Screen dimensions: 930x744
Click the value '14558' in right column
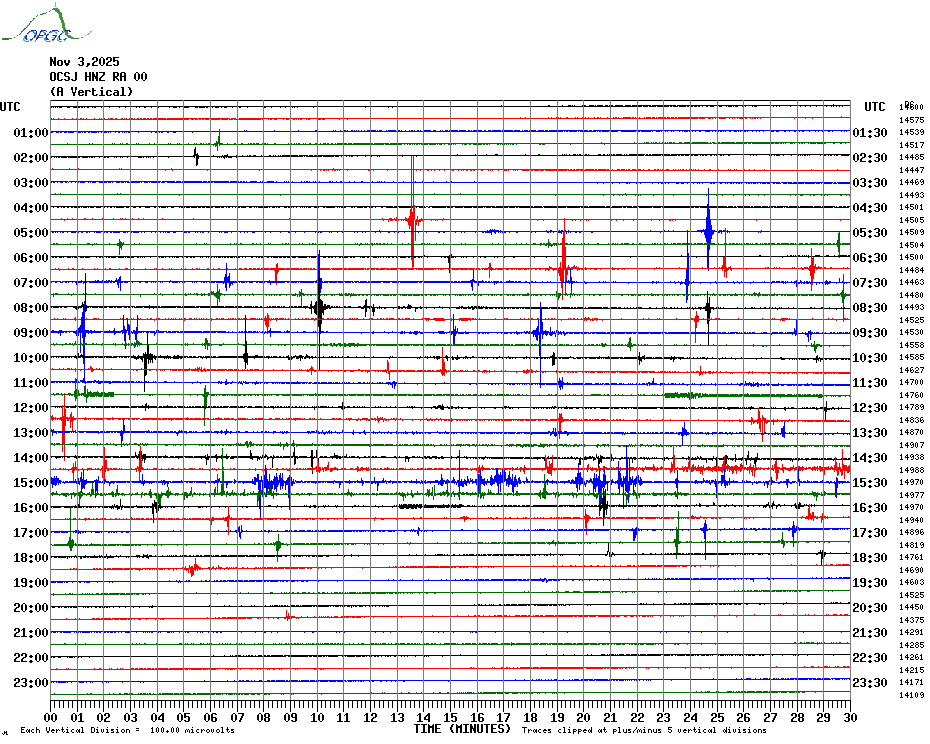click(x=912, y=345)
